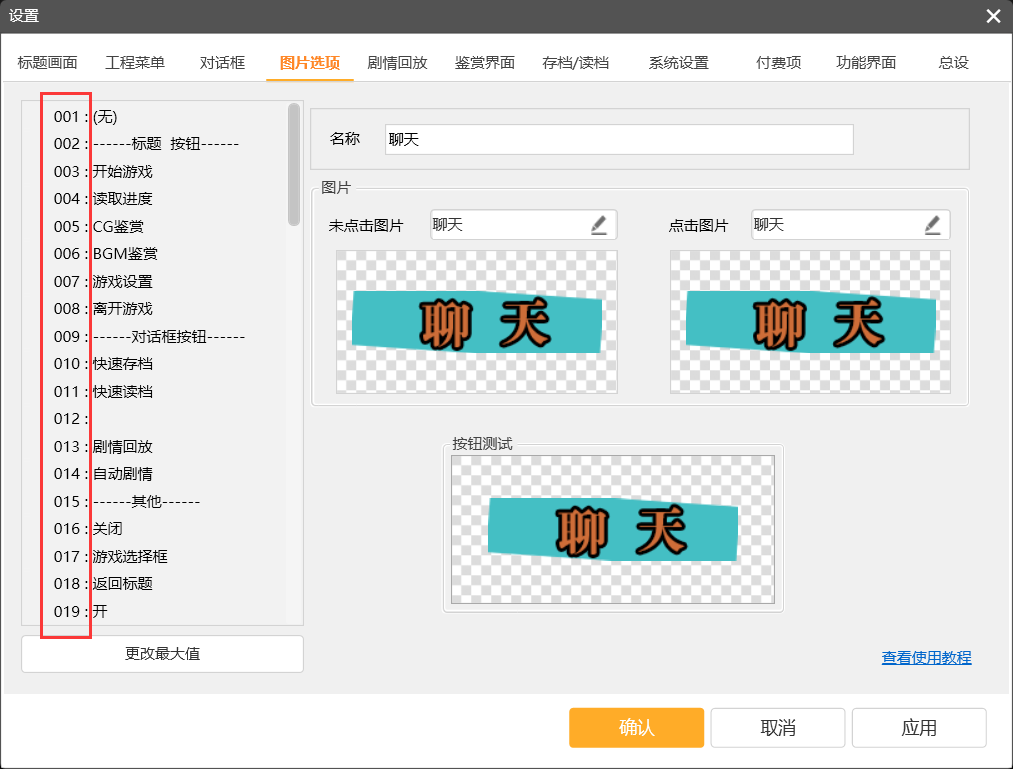Viewport: 1013px width, 769px height.
Task: Click the 名称 text field
Action: click(619, 140)
